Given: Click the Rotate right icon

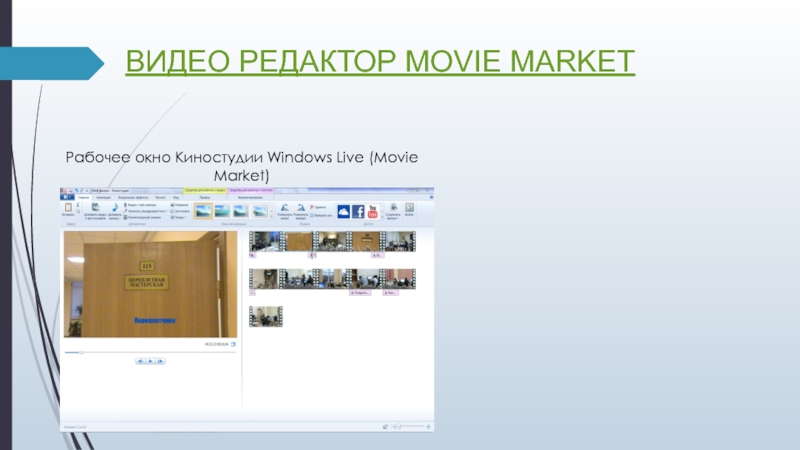Looking at the screenshot, I should coord(301,208).
